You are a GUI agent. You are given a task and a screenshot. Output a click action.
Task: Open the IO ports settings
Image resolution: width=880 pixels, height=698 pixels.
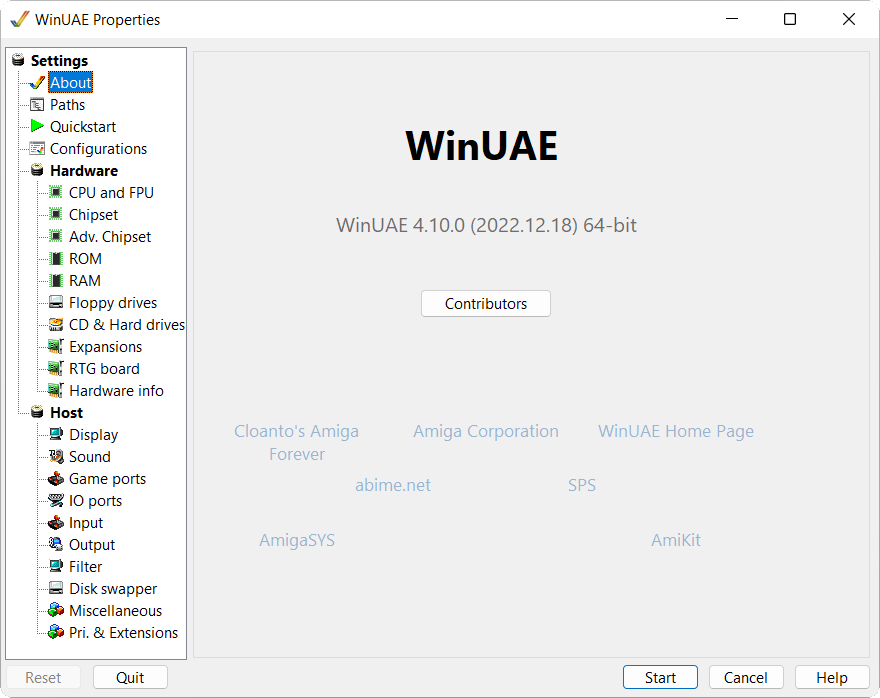[95, 500]
